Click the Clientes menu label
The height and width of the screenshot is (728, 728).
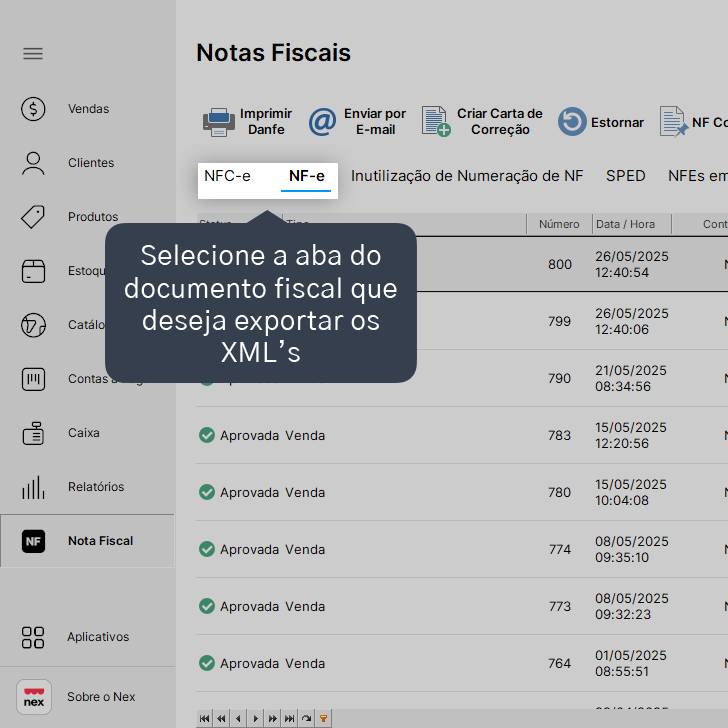point(91,163)
